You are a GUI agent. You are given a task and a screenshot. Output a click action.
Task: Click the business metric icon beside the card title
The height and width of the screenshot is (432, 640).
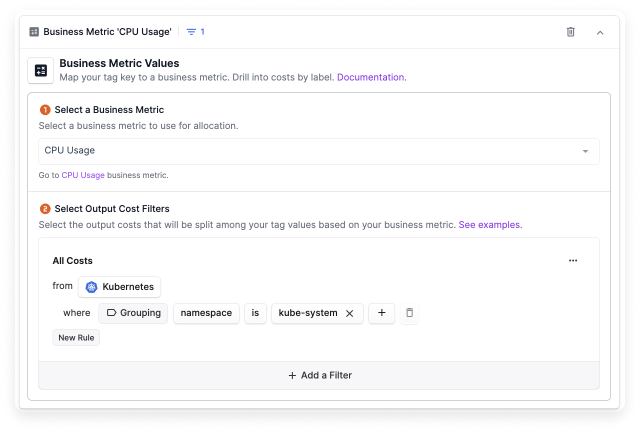(x=34, y=32)
